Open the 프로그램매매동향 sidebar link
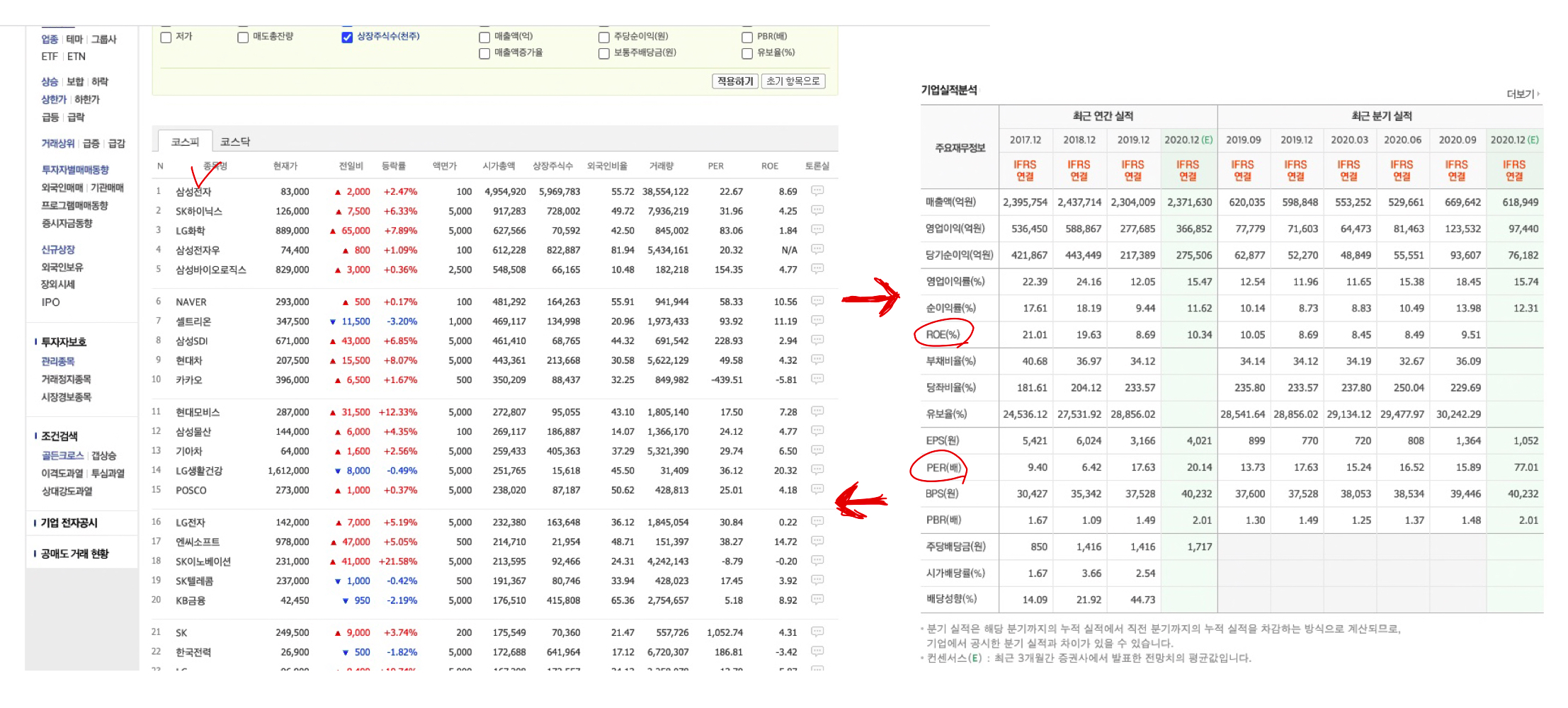Image resolution: width=1568 pixels, height=708 pixels. click(74, 205)
